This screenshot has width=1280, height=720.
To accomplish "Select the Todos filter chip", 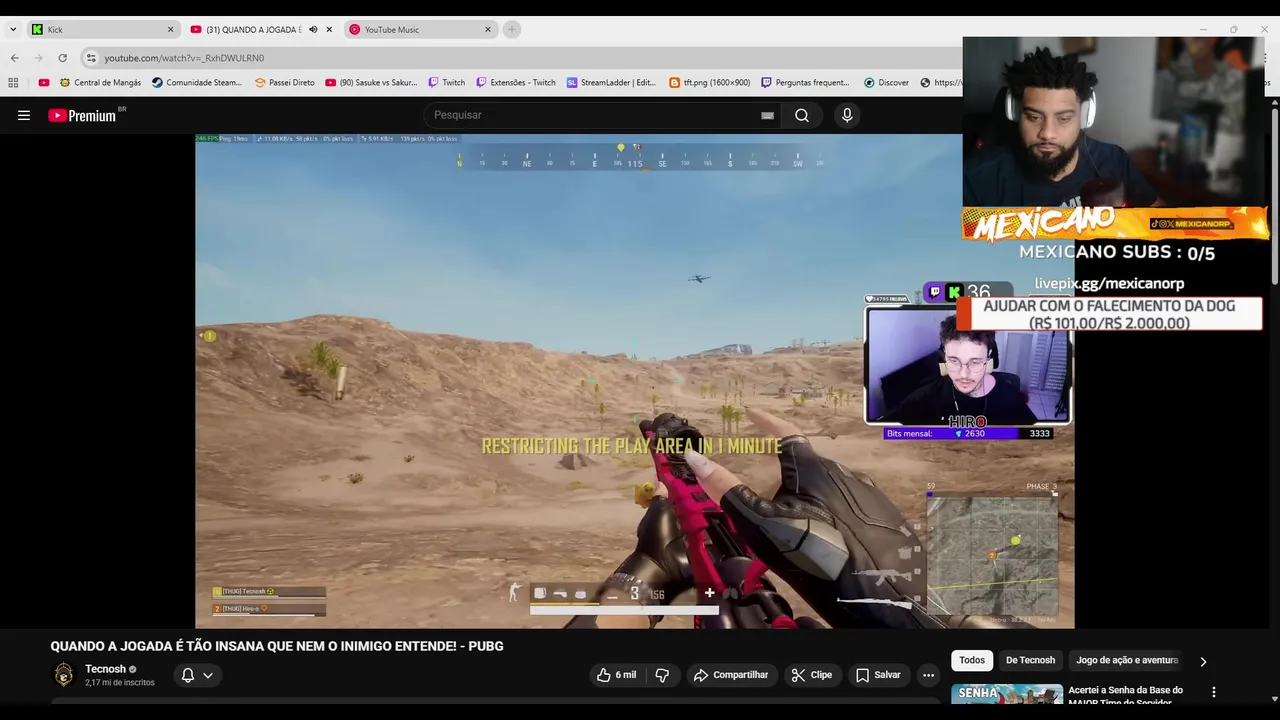I will 972,660.
